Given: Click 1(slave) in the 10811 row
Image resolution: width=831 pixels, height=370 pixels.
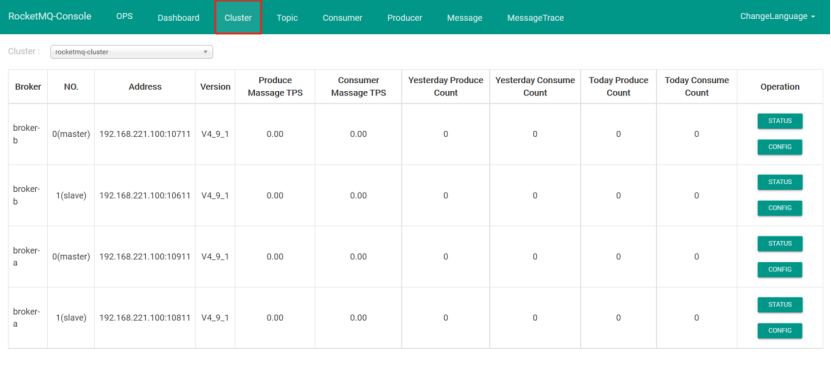Looking at the screenshot, I should point(71,318).
